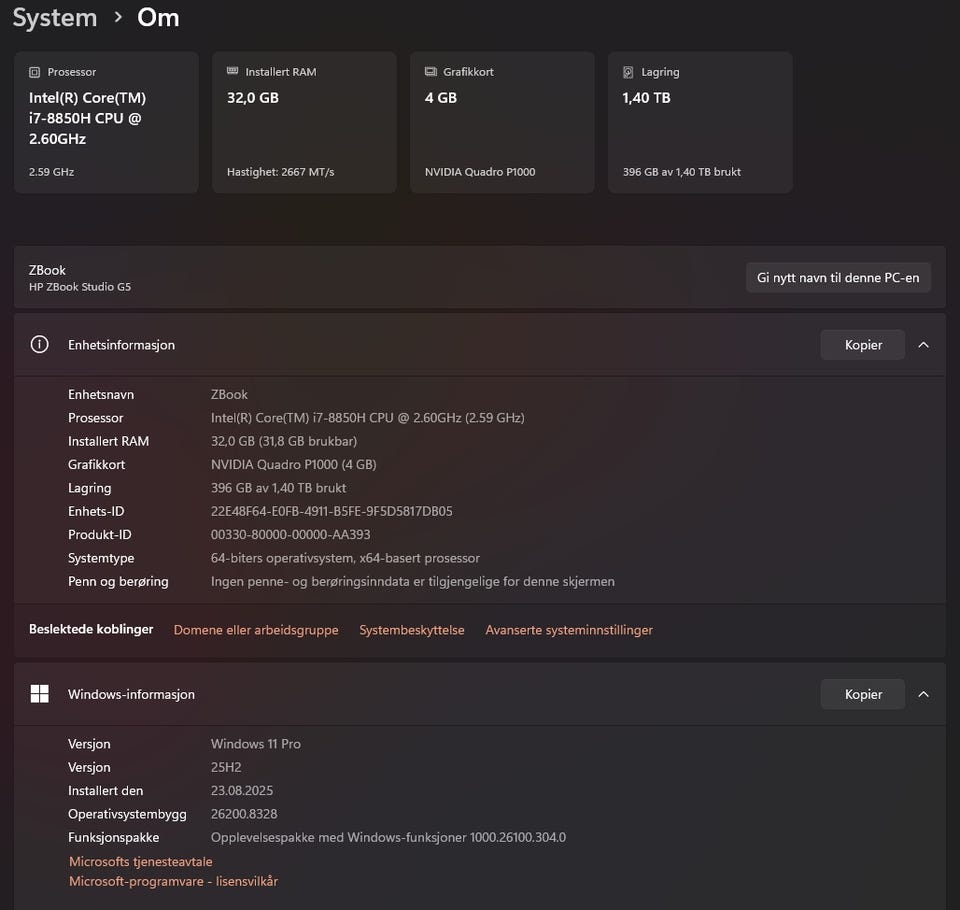This screenshot has width=960, height=910.
Task: Click the Installert RAM memory icon
Action: 233,71
